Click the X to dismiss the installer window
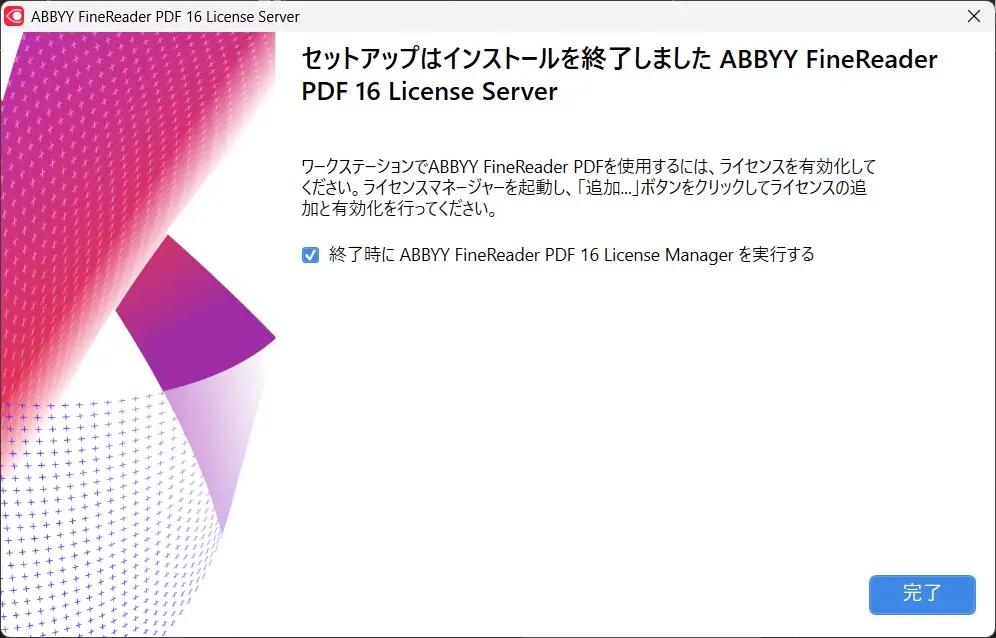The height and width of the screenshot is (638, 996). point(975,16)
